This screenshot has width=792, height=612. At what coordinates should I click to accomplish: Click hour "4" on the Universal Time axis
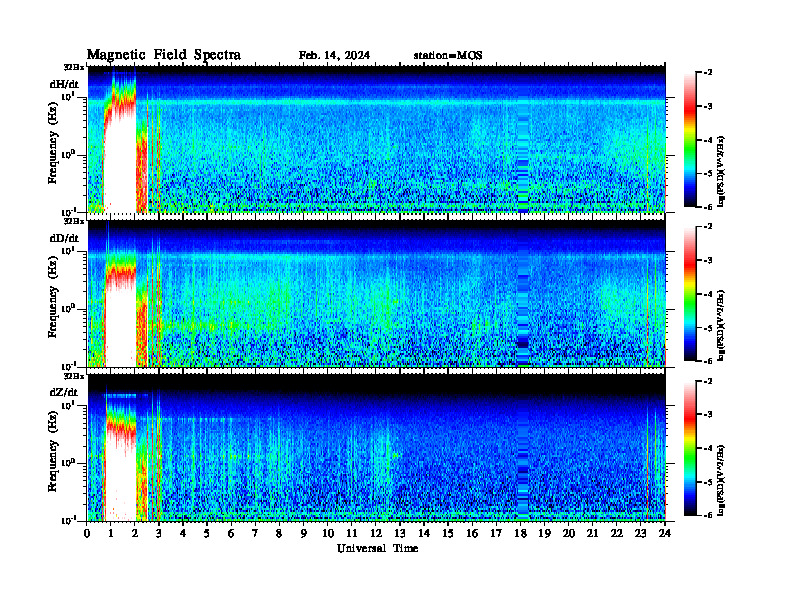pyautogui.click(x=183, y=534)
